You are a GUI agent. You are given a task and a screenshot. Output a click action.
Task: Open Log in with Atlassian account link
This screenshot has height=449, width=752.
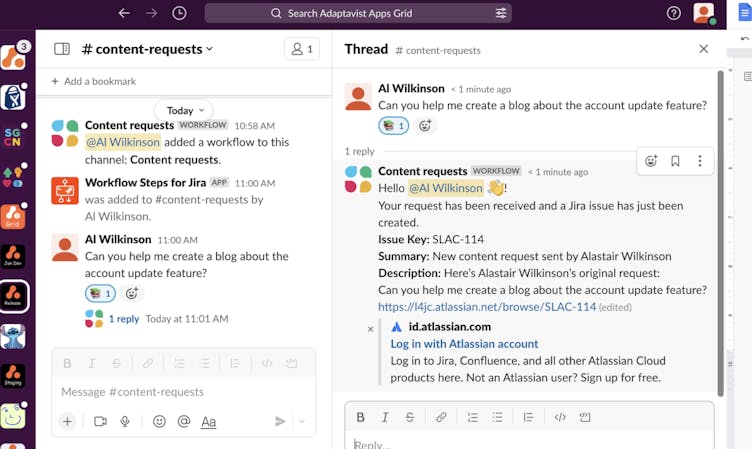pyautogui.click(x=464, y=344)
